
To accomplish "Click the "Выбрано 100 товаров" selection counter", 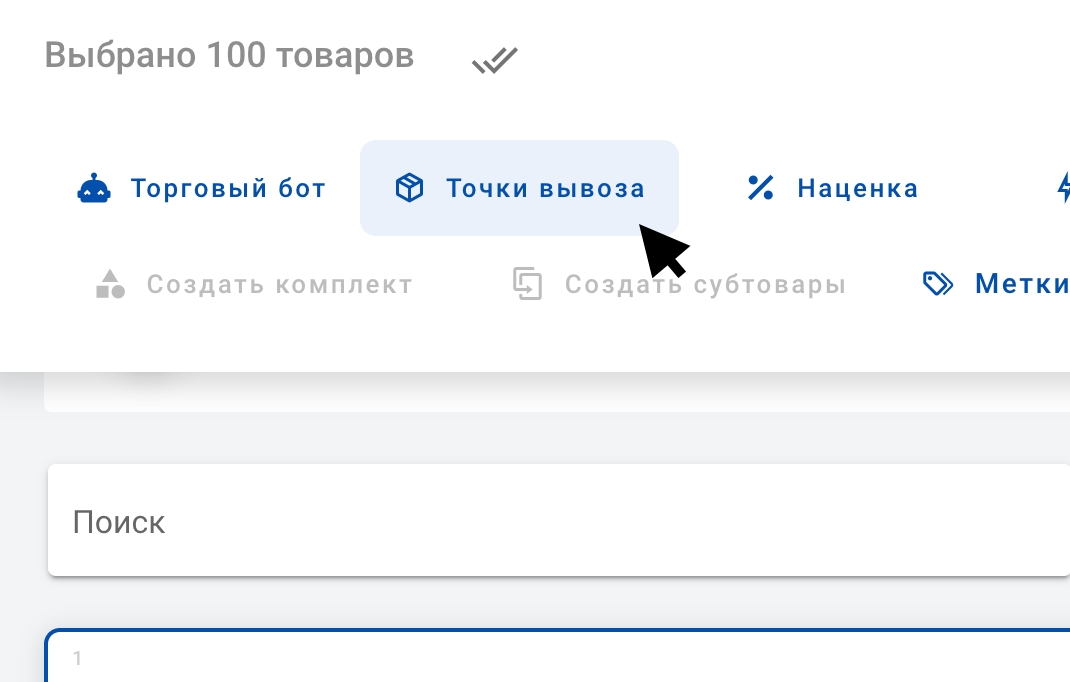I will (x=229, y=56).
